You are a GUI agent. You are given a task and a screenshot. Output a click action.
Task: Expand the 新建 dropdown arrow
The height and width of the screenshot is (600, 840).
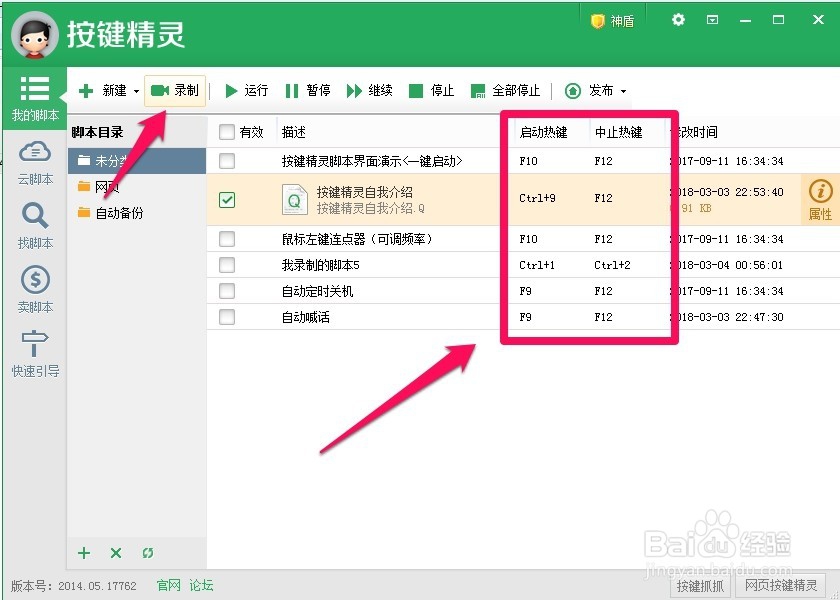coord(136,91)
